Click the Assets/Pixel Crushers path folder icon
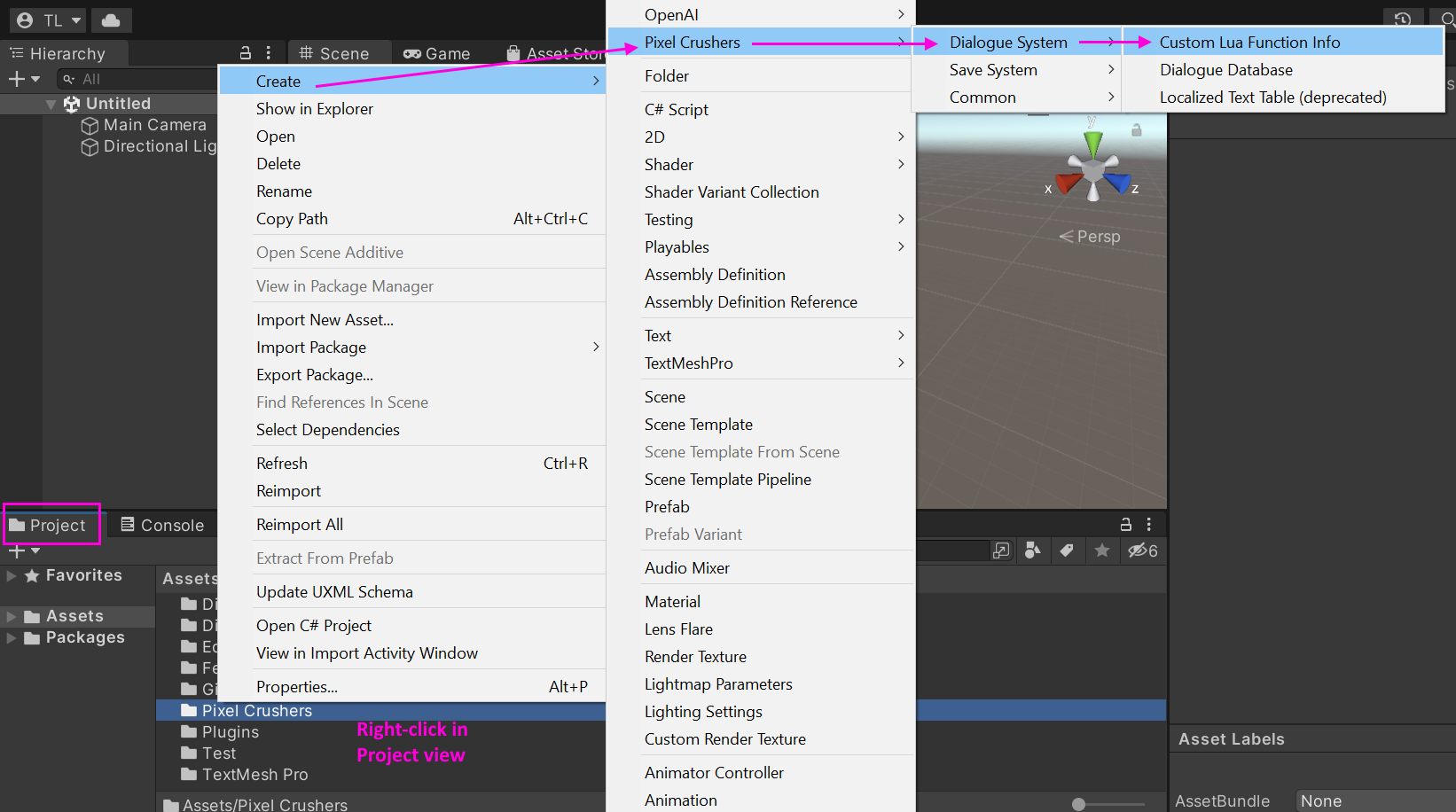1456x812 pixels. [x=171, y=804]
